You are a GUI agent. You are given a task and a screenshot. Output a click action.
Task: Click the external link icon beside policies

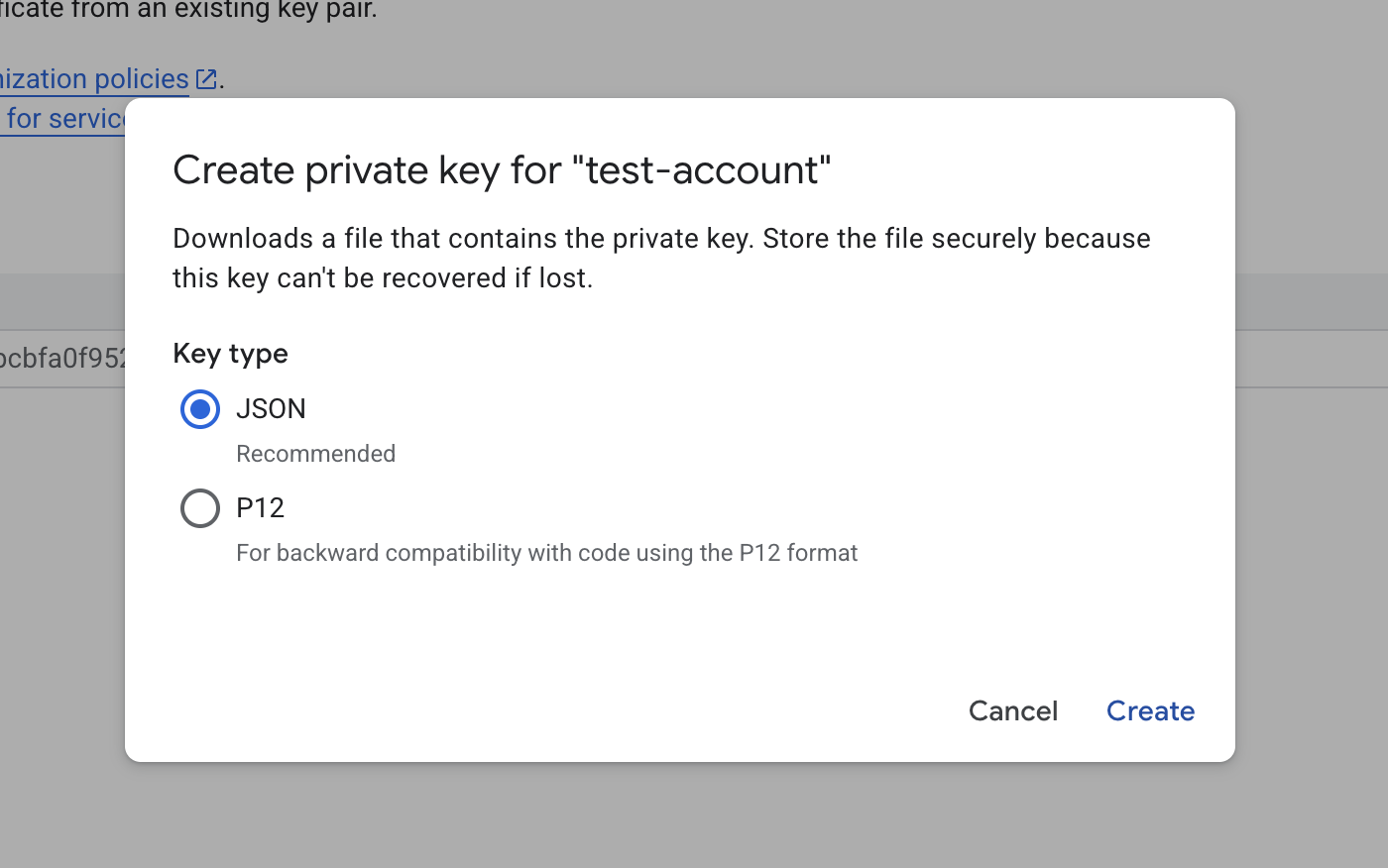click(206, 79)
